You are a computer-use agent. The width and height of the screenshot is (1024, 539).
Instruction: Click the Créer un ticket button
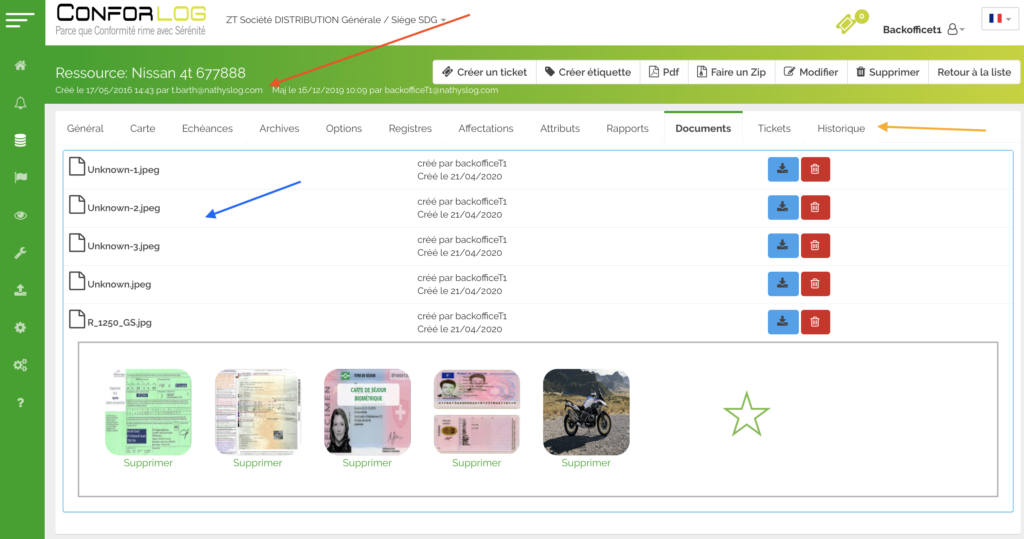pyautogui.click(x=484, y=72)
